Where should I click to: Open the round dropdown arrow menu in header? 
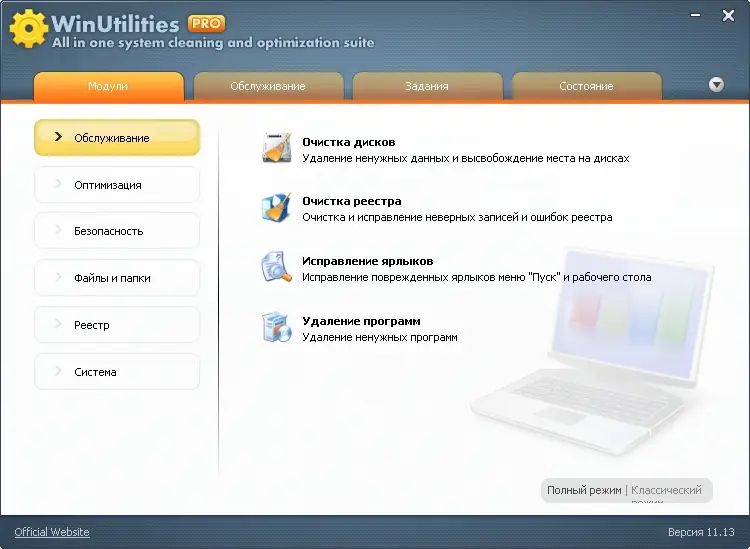716,85
